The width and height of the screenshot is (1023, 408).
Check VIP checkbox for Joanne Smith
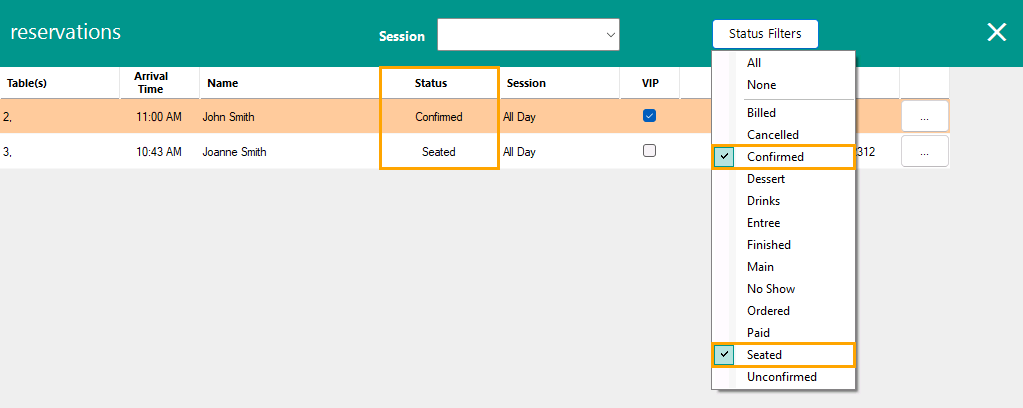coord(649,151)
